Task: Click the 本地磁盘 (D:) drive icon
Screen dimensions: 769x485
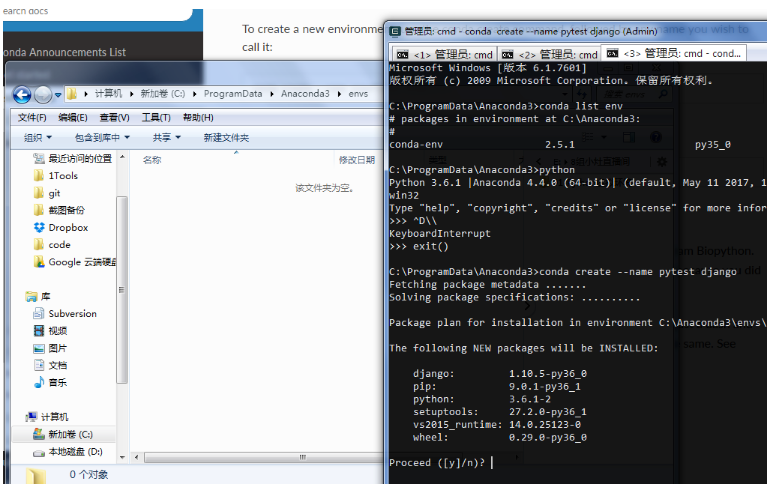Action: click(39, 452)
